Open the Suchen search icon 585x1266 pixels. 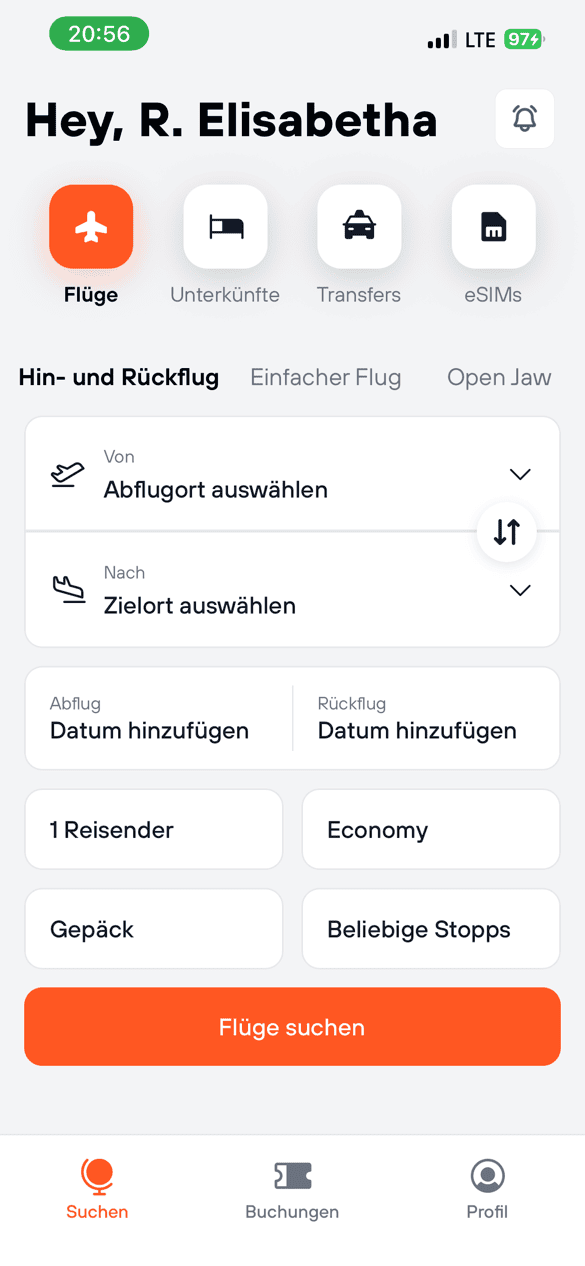coord(96,1177)
